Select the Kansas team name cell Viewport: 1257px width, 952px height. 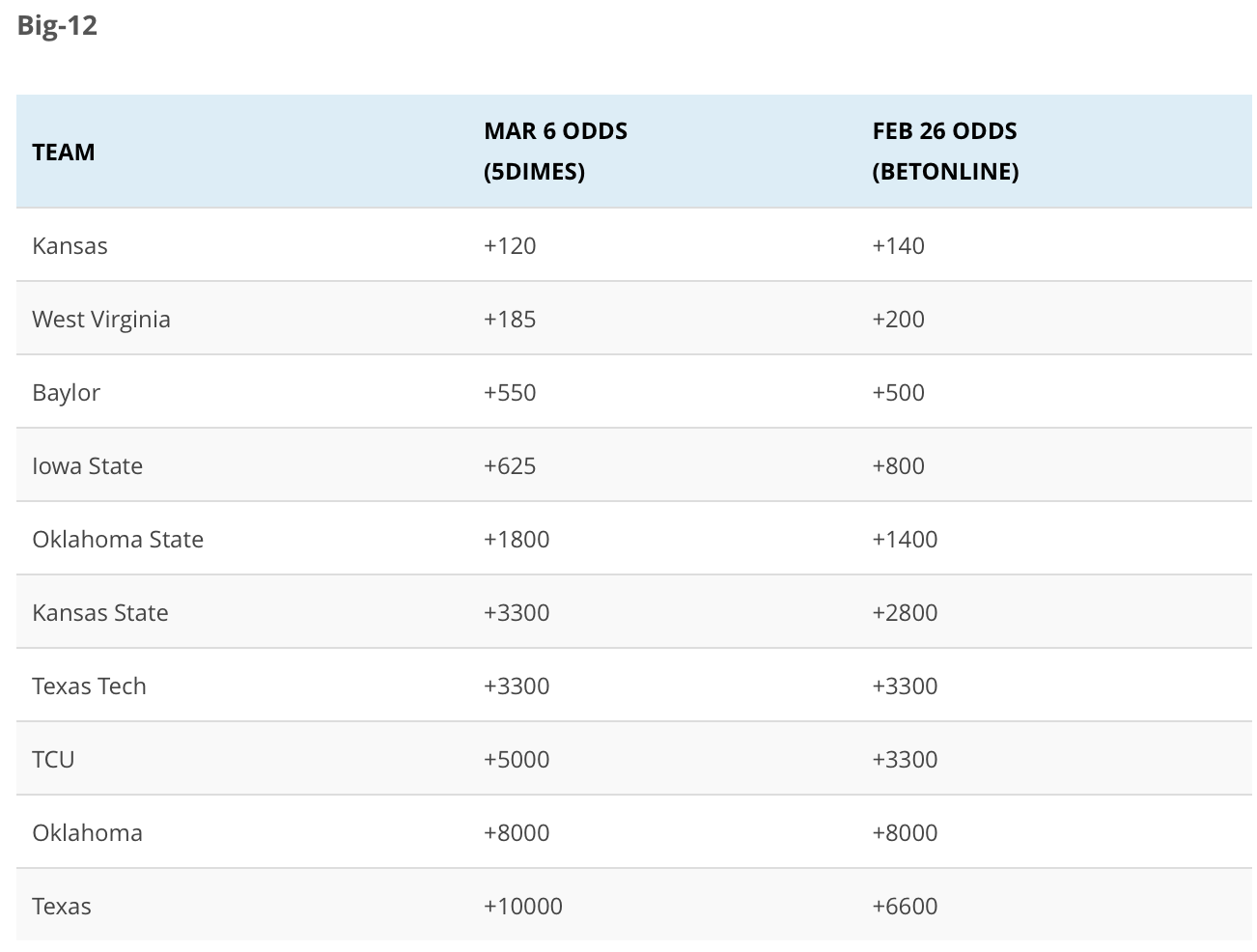(70, 246)
